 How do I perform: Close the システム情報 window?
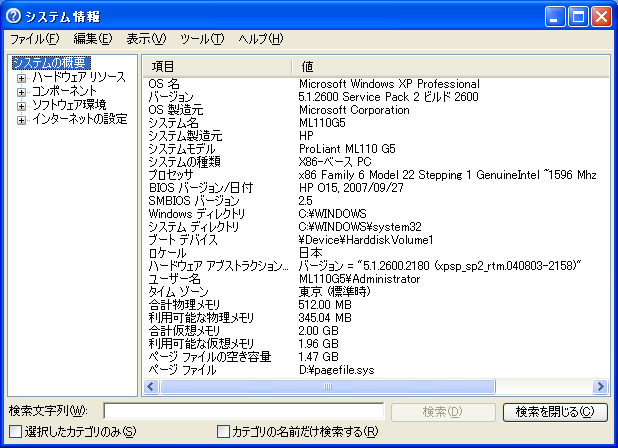click(x=601, y=17)
